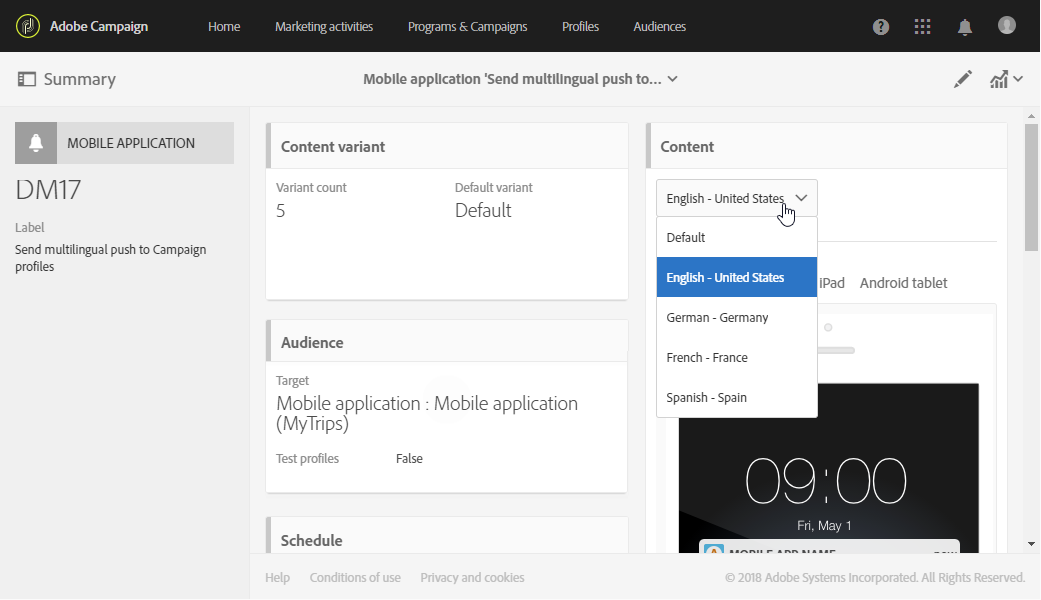Image resolution: width=1041 pixels, height=600 pixels.
Task: Open the Audience block header
Action: click(x=447, y=342)
